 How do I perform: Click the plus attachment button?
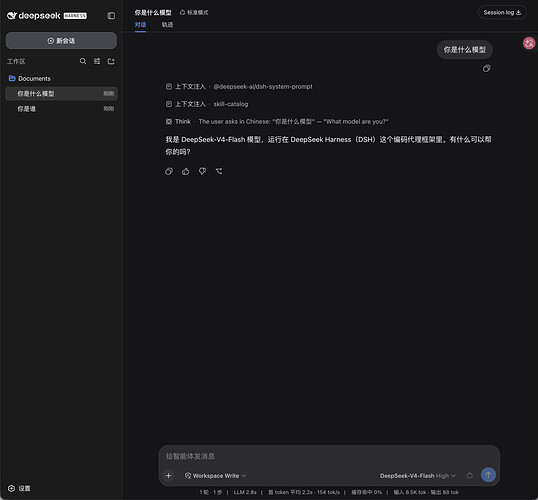pos(168,476)
